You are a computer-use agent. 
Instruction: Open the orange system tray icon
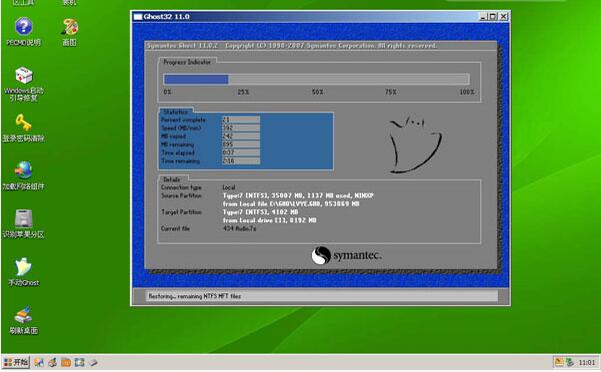click(559, 362)
